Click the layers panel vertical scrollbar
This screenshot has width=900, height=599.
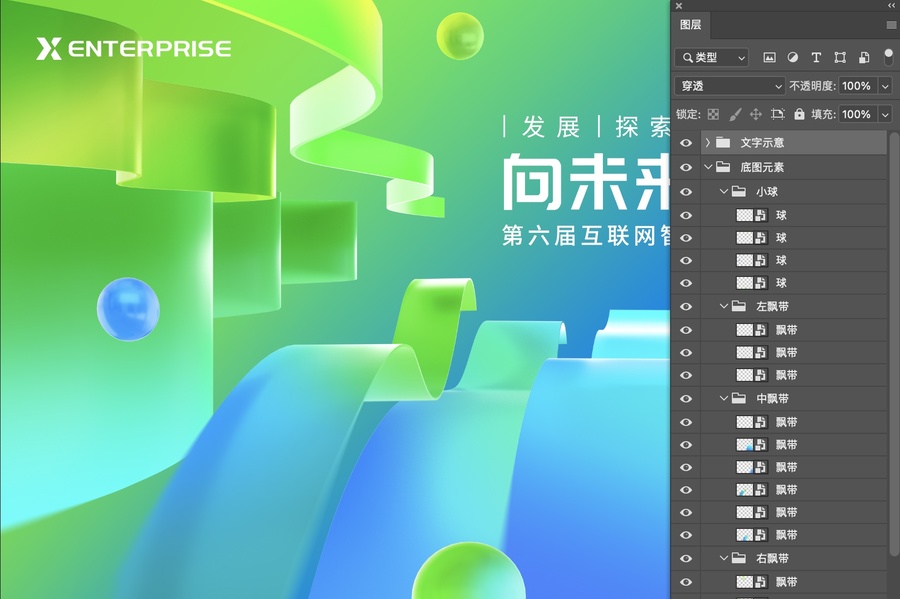[894, 344]
